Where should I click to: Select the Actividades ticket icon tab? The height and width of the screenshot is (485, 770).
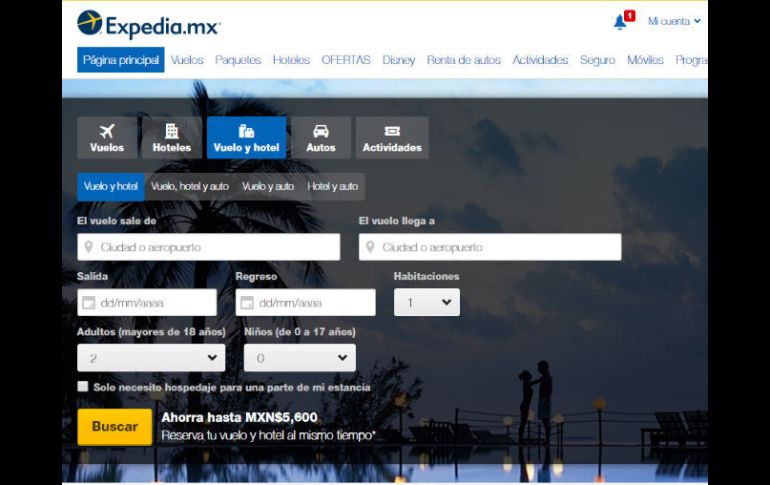point(392,138)
